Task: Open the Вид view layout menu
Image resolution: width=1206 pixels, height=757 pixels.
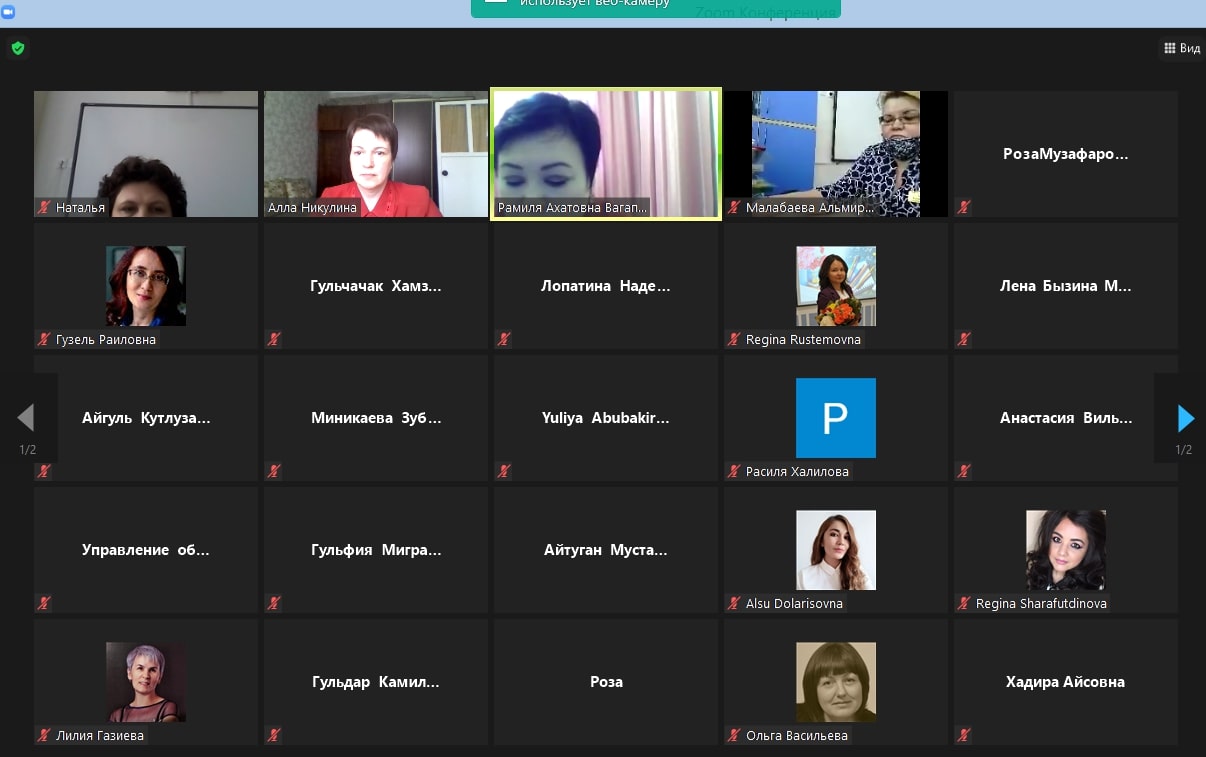Action: (x=1181, y=48)
